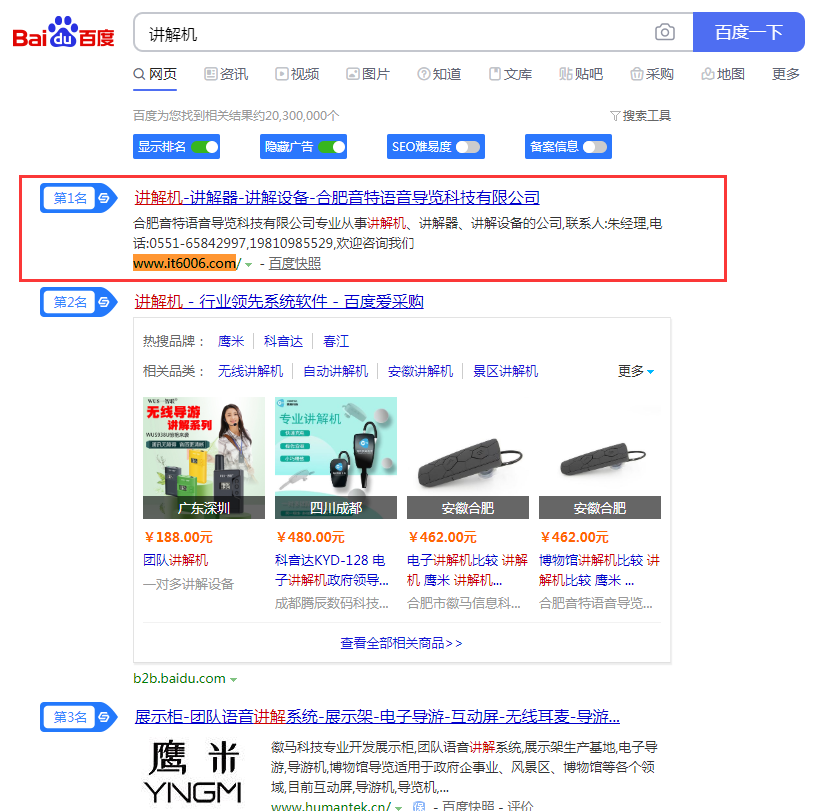This screenshot has width=824, height=811.
Task: Open the 展示柜-团队语音讲解系统 result title
Action: [x=377, y=716]
